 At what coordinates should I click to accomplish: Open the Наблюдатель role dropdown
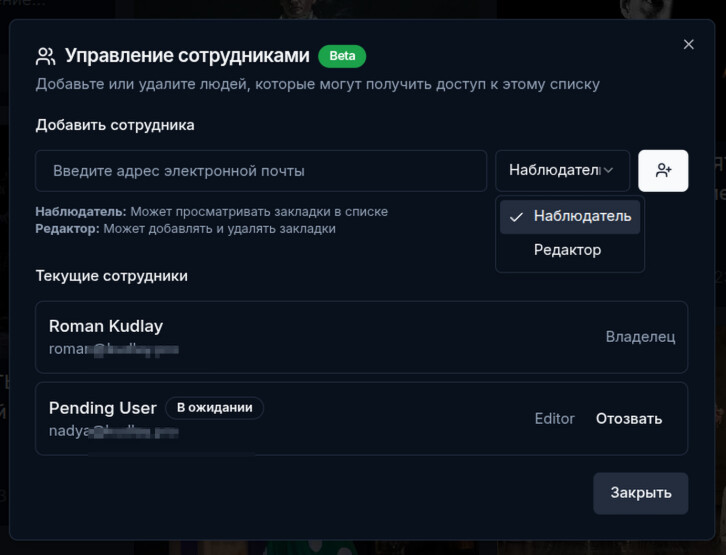562,171
